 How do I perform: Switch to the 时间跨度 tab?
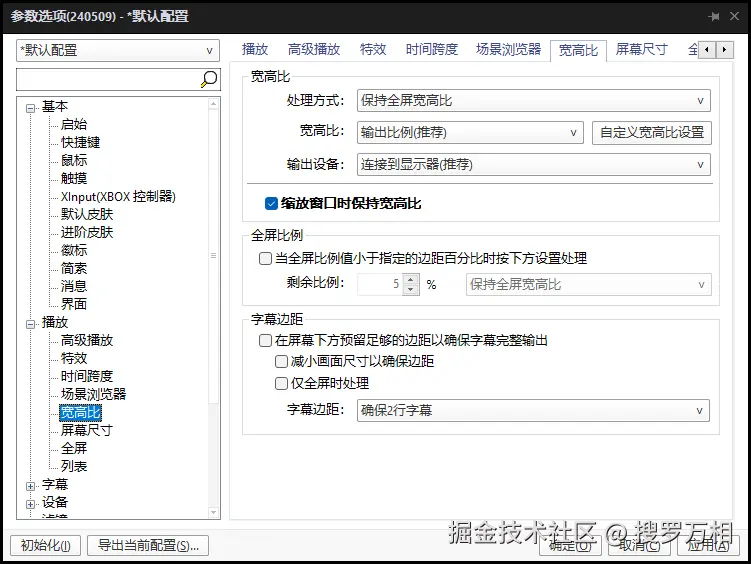(432, 49)
